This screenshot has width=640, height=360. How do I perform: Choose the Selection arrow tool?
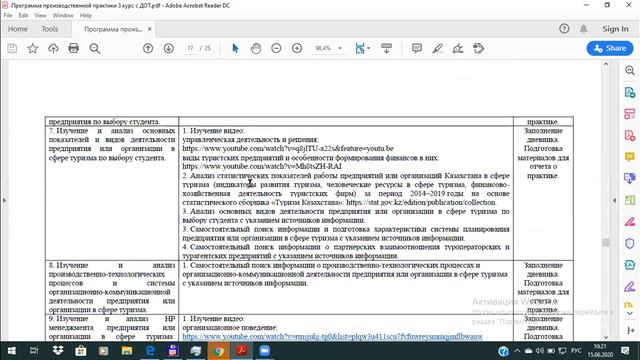click(235, 49)
